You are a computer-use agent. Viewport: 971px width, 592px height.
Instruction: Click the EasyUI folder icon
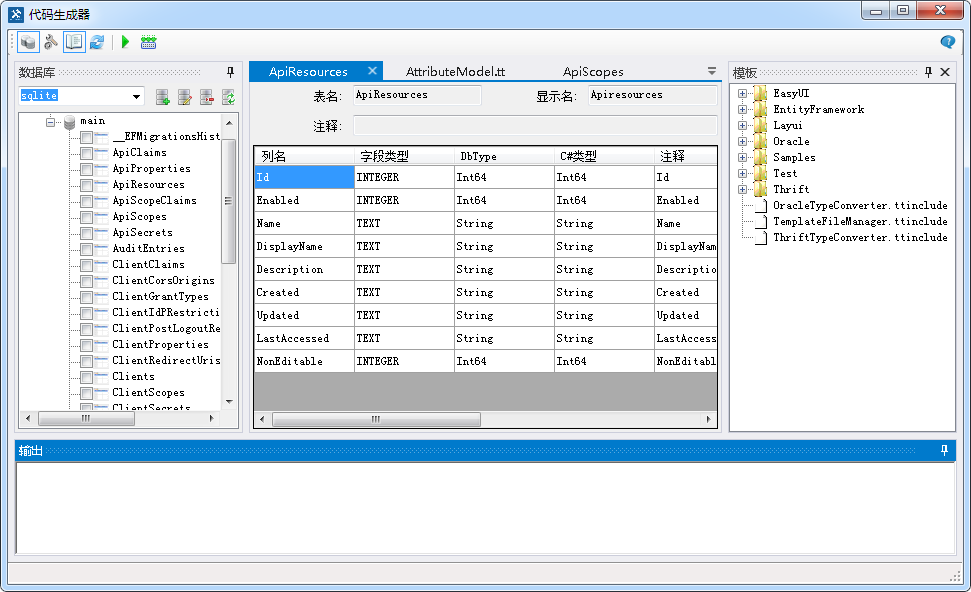760,94
